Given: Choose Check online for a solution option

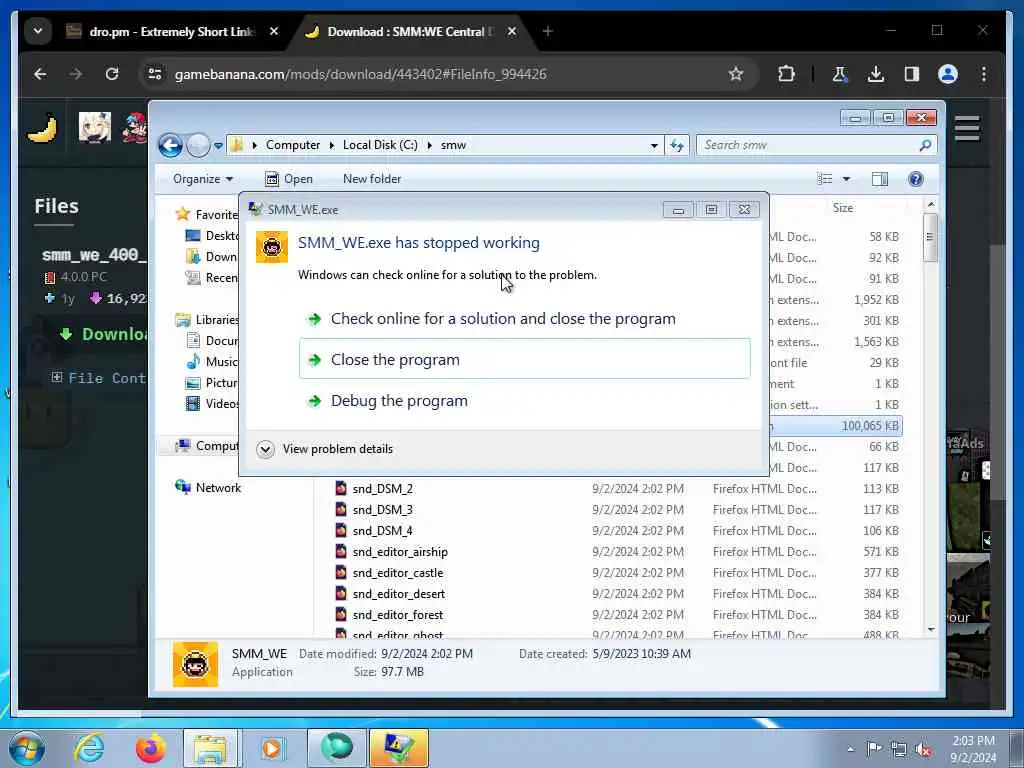Looking at the screenshot, I should tap(503, 319).
